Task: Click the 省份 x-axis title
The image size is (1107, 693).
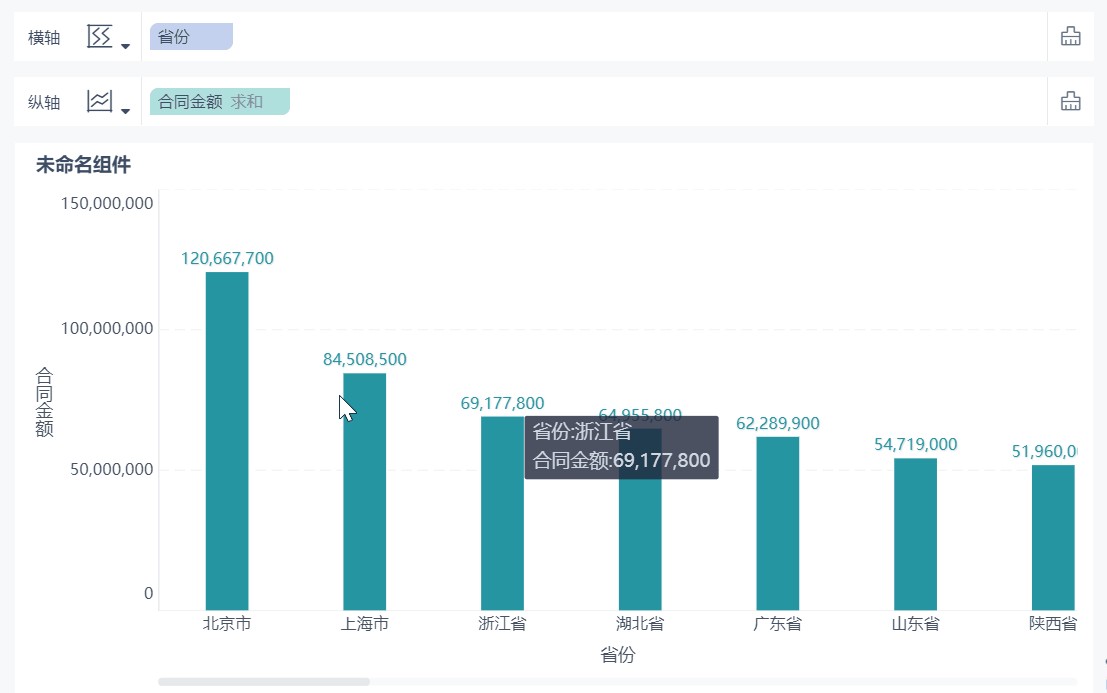Action: click(617, 655)
